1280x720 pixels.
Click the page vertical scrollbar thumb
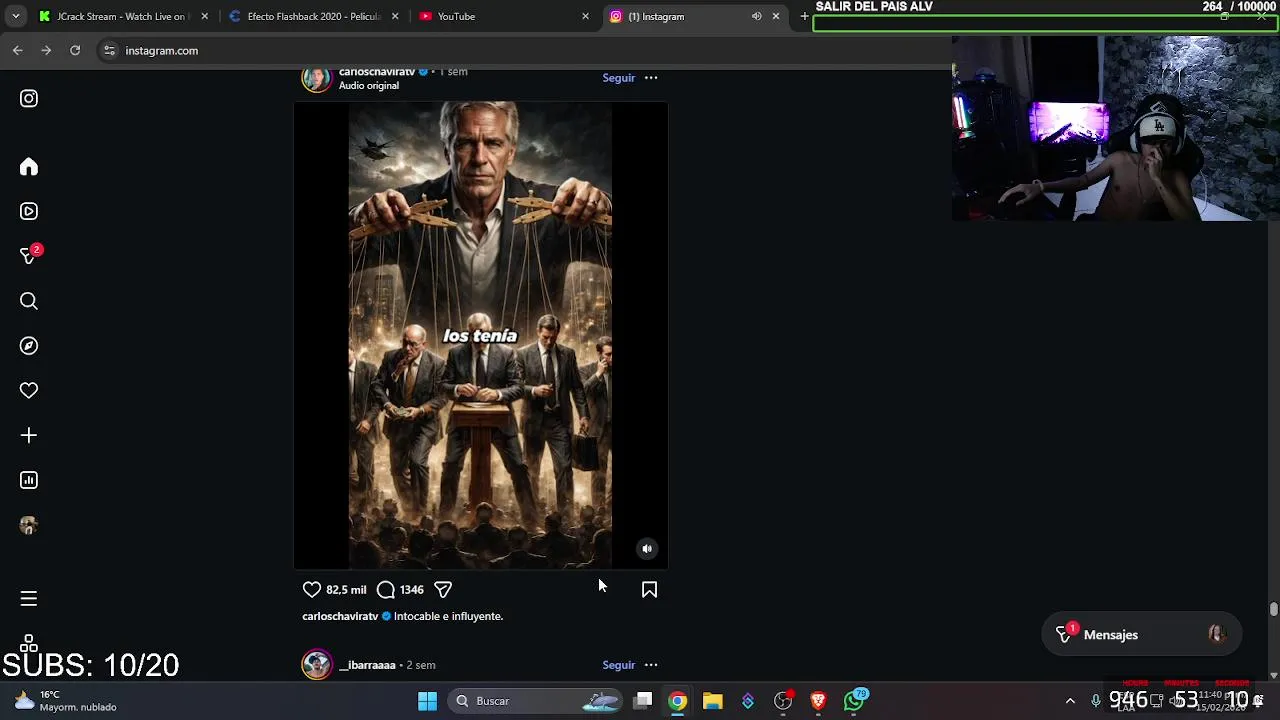point(1273,608)
